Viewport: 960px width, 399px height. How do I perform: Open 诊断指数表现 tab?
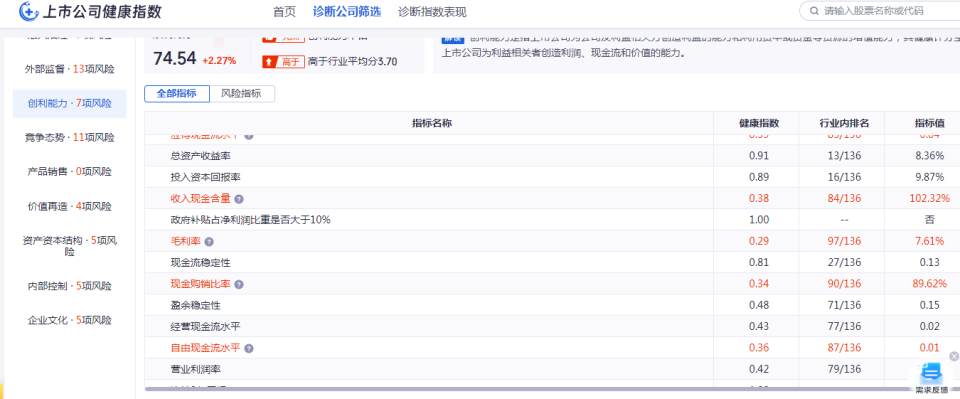click(432, 12)
